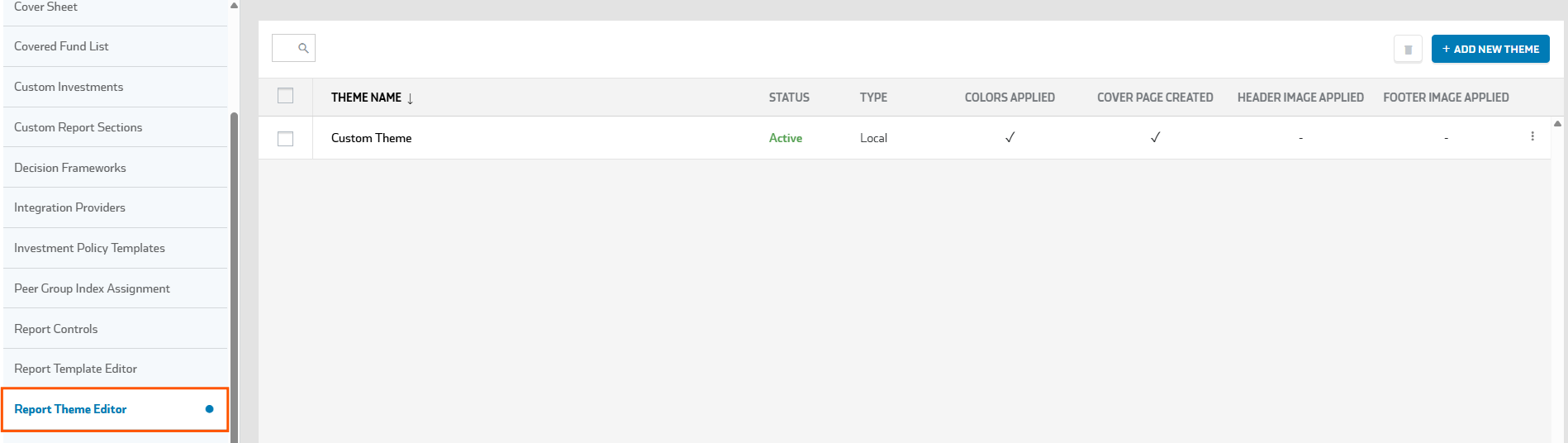Sort by Status column header
1568x443 pixels.
click(x=789, y=98)
